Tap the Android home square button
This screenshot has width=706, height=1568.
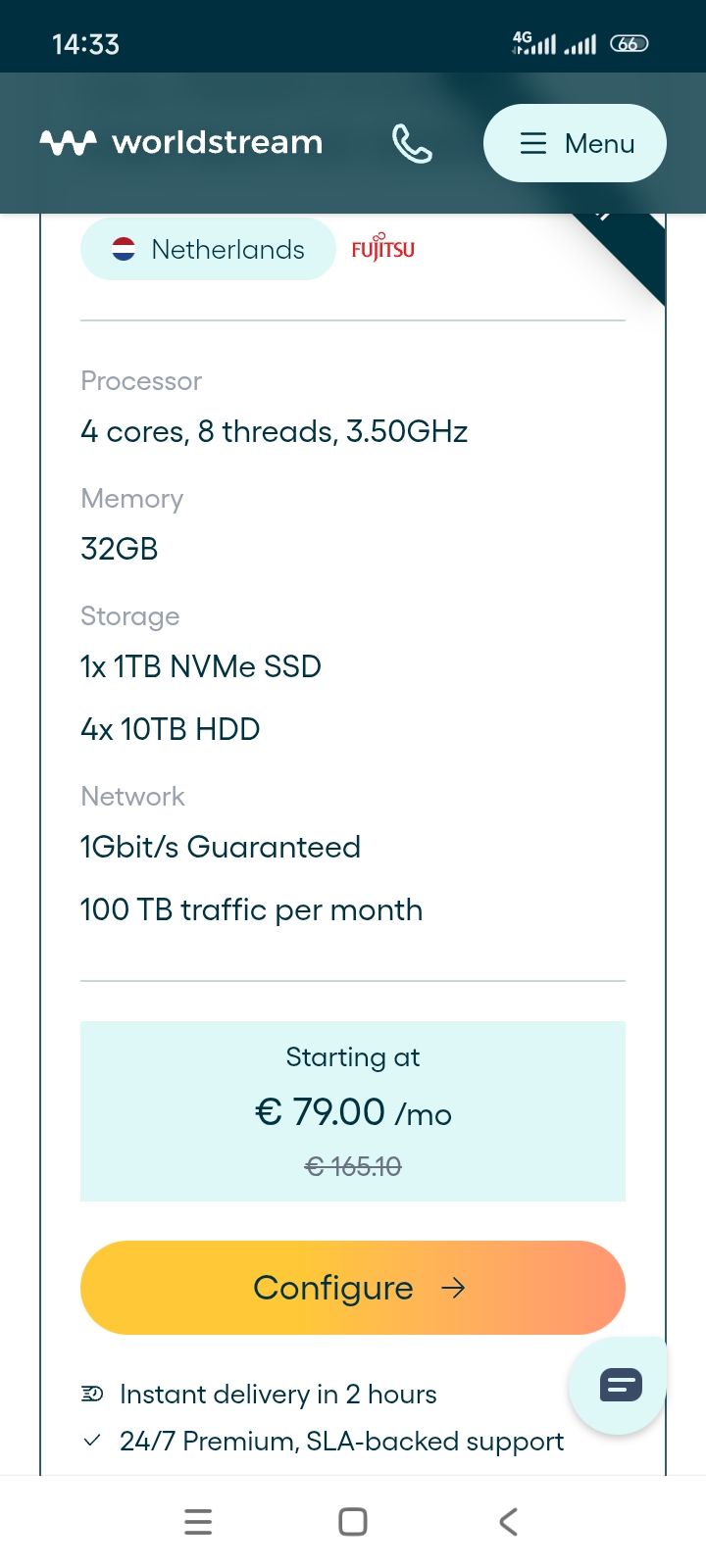353,1522
